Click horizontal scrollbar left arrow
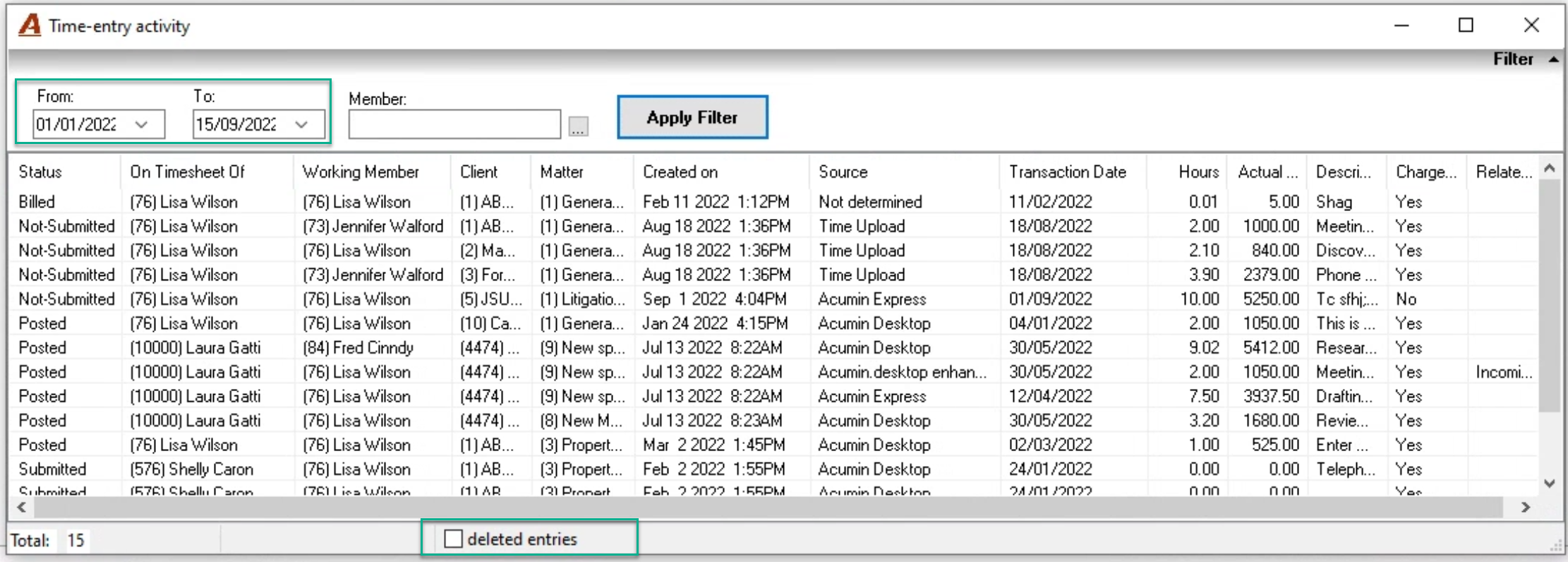 22,507
